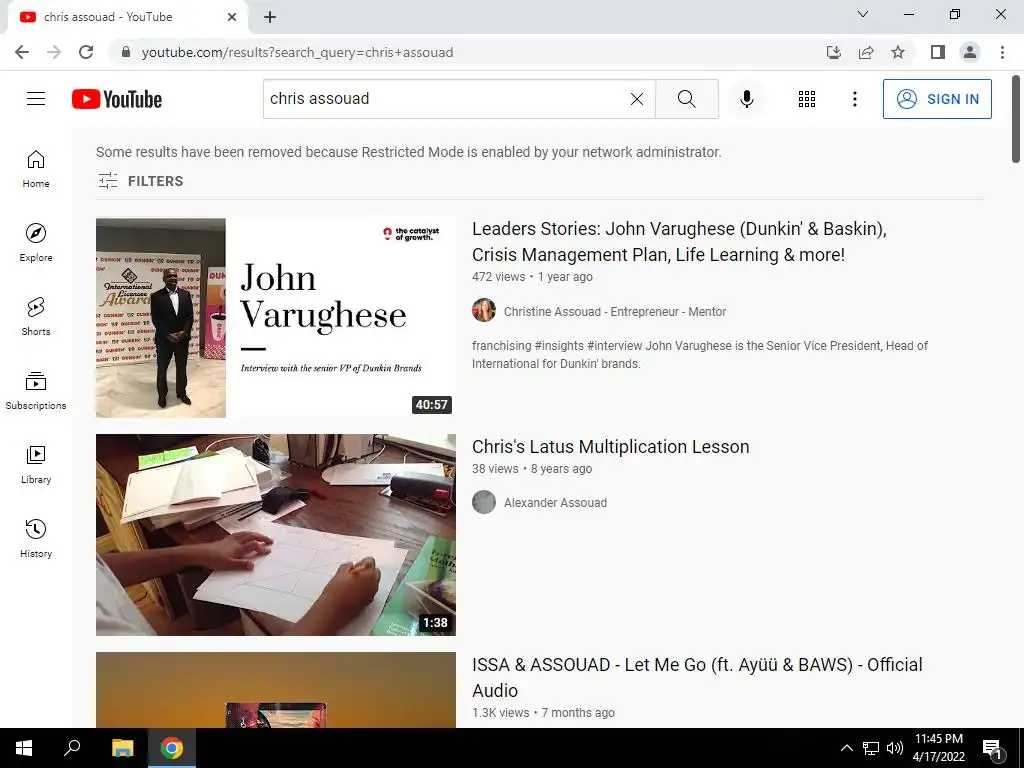Viewport: 1024px width, 768px height.
Task: Open History in sidebar
Action: 36,538
